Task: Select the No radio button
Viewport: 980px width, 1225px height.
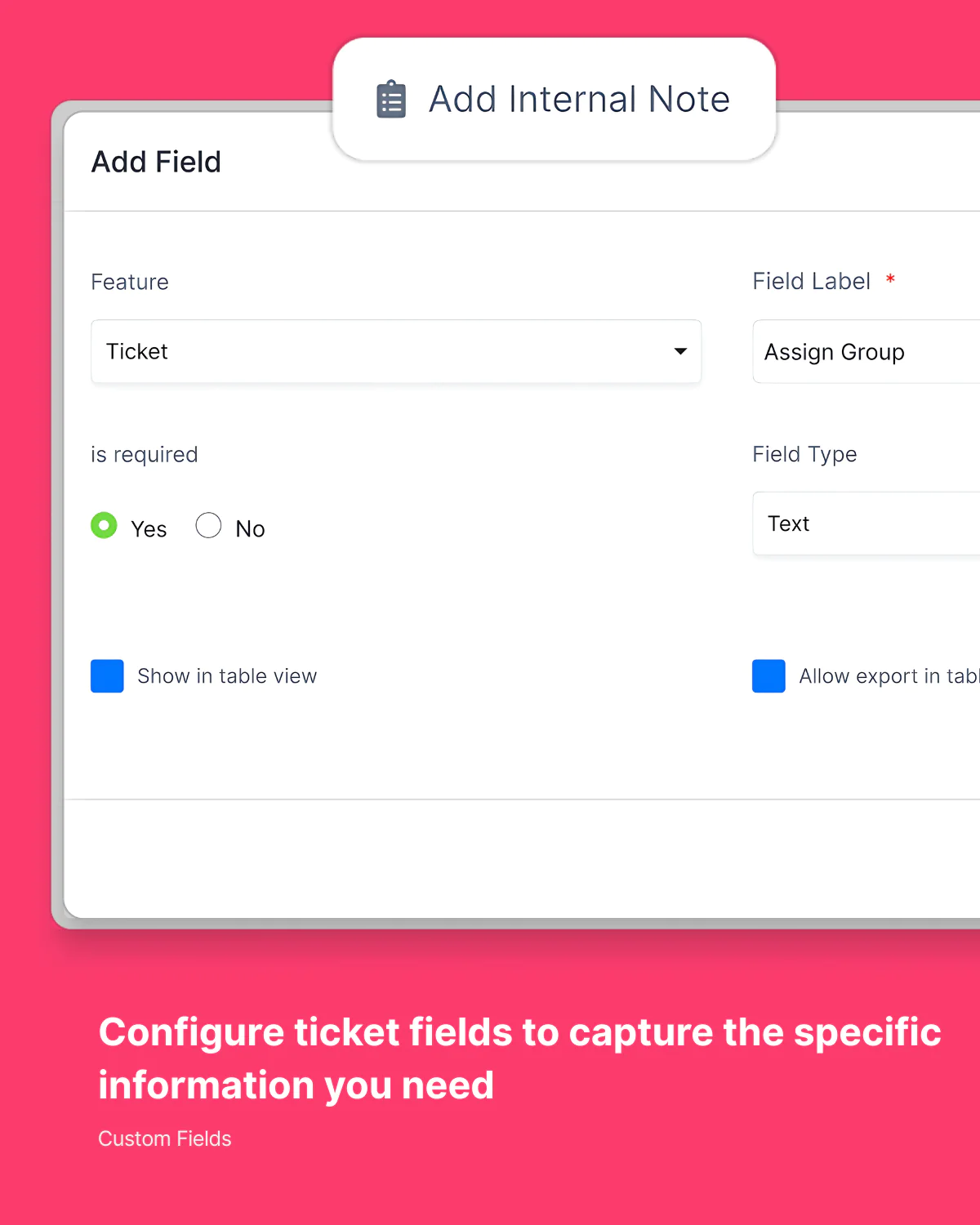Action: click(208, 525)
